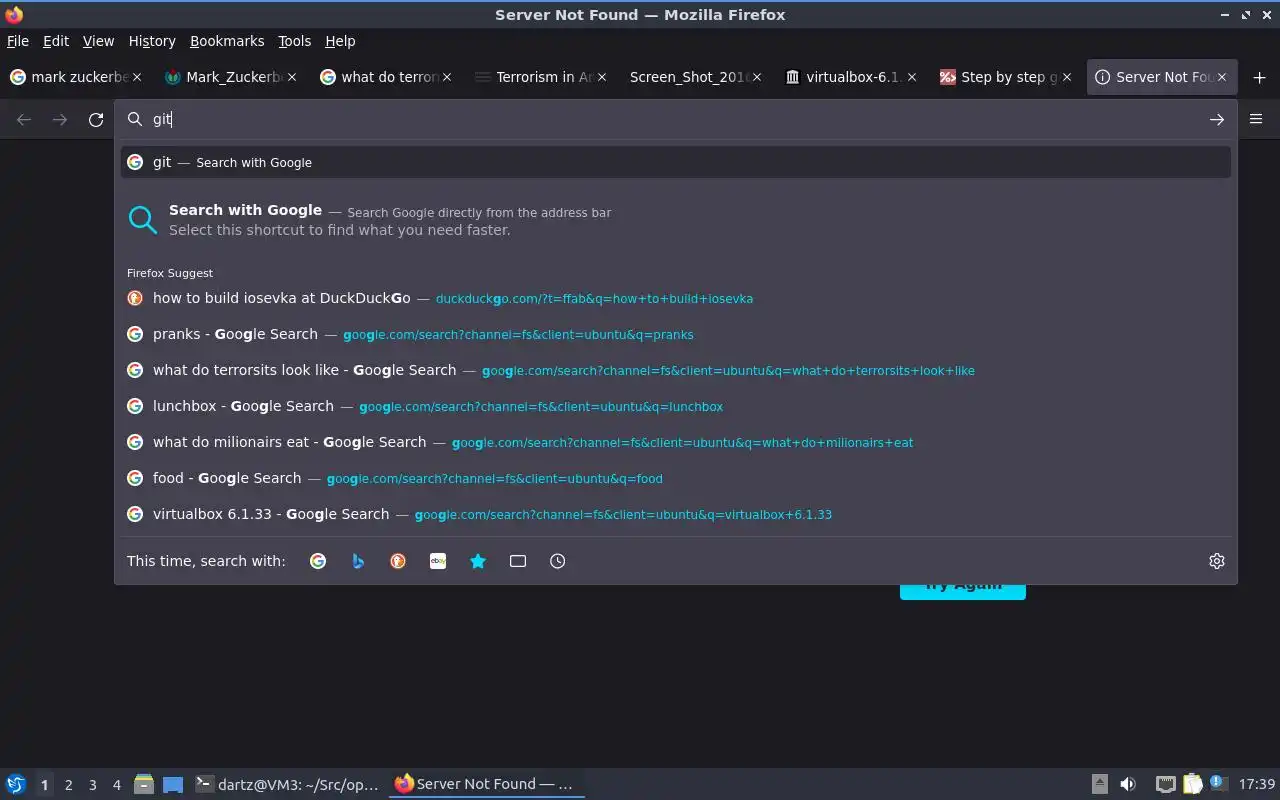Close the 'mark zuckerbe' tab
The width and height of the screenshot is (1280, 800).
coord(137,77)
